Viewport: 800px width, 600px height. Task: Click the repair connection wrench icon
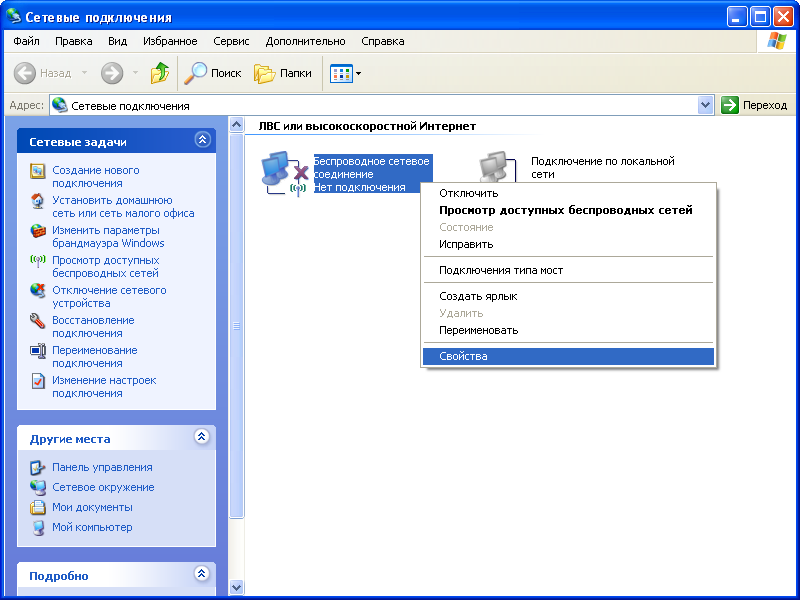click(x=38, y=321)
